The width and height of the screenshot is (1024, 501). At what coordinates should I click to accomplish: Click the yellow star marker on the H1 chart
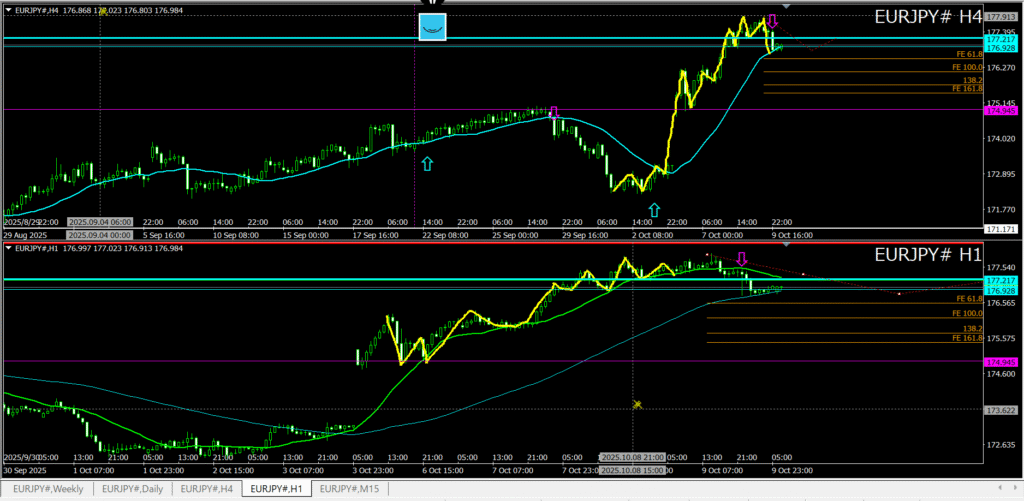click(637, 404)
